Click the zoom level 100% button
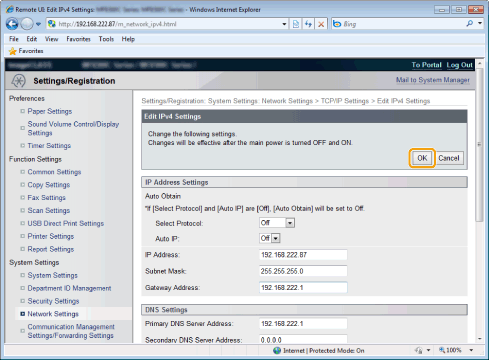489x360 pixels. pyautogui.click(x=450, y=350)
